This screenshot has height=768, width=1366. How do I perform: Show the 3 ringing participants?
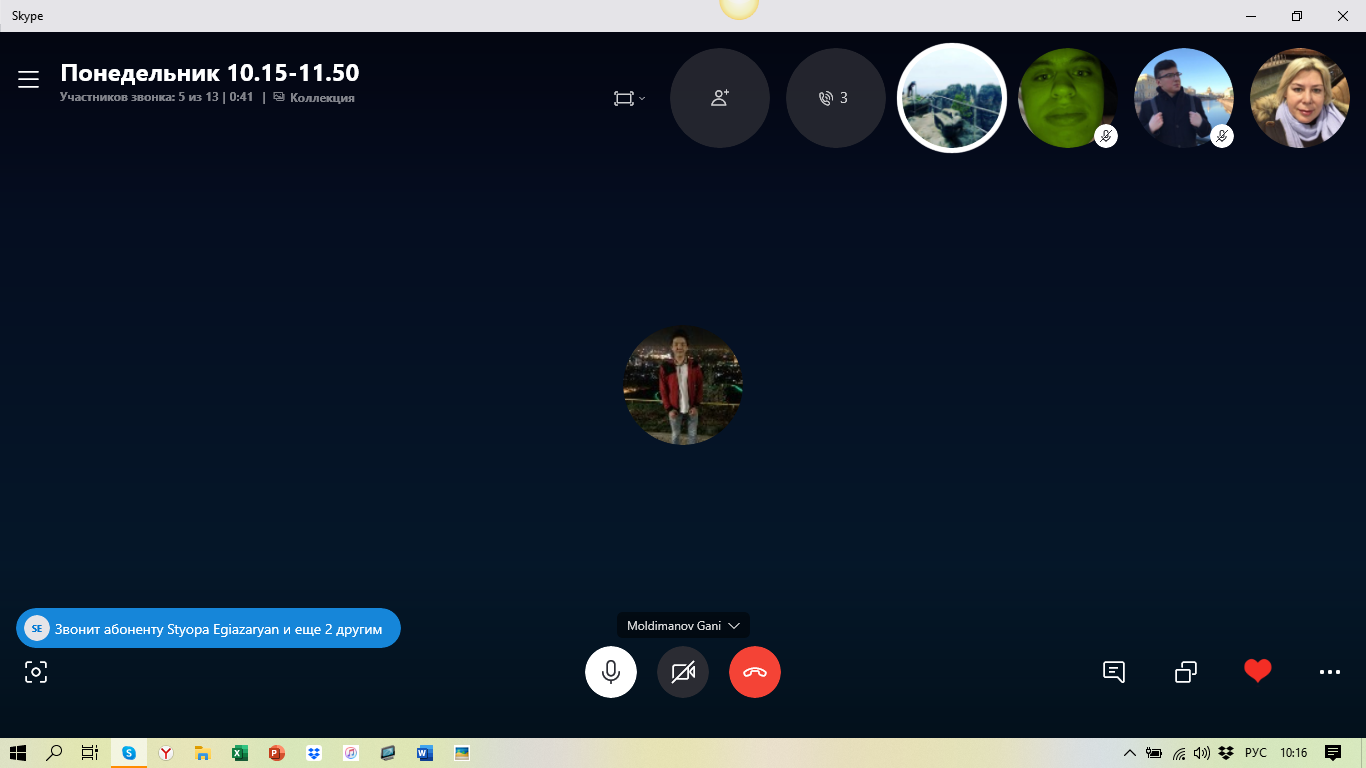[x=835, y=98]
